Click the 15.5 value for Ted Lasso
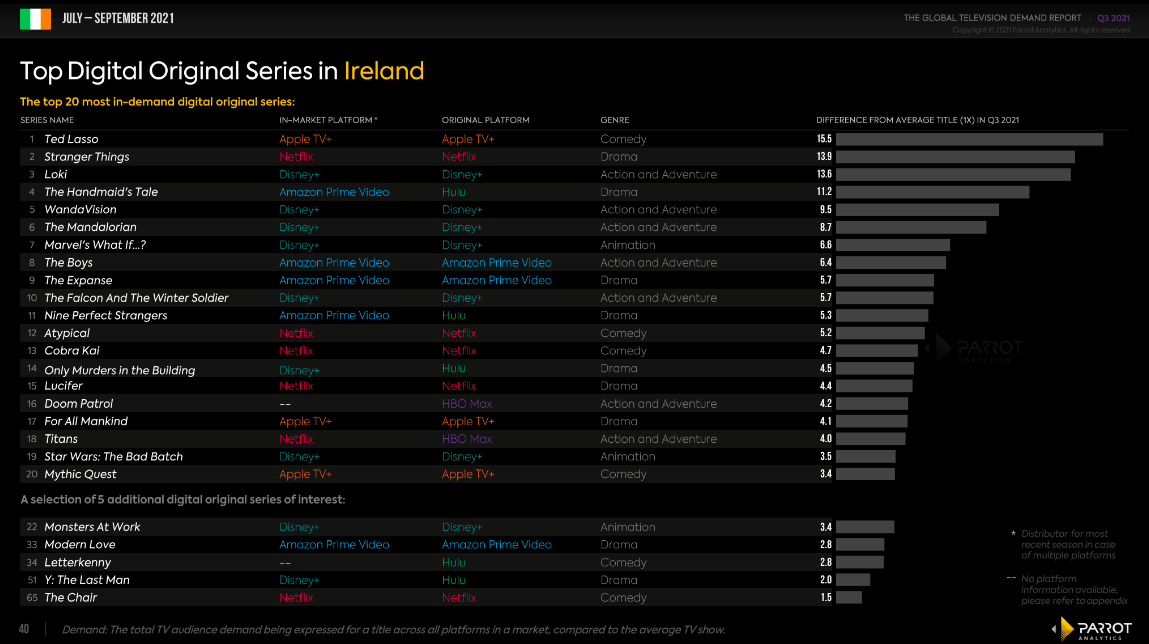The width and height of the screenshot is (1149, 644). [824, 139]
